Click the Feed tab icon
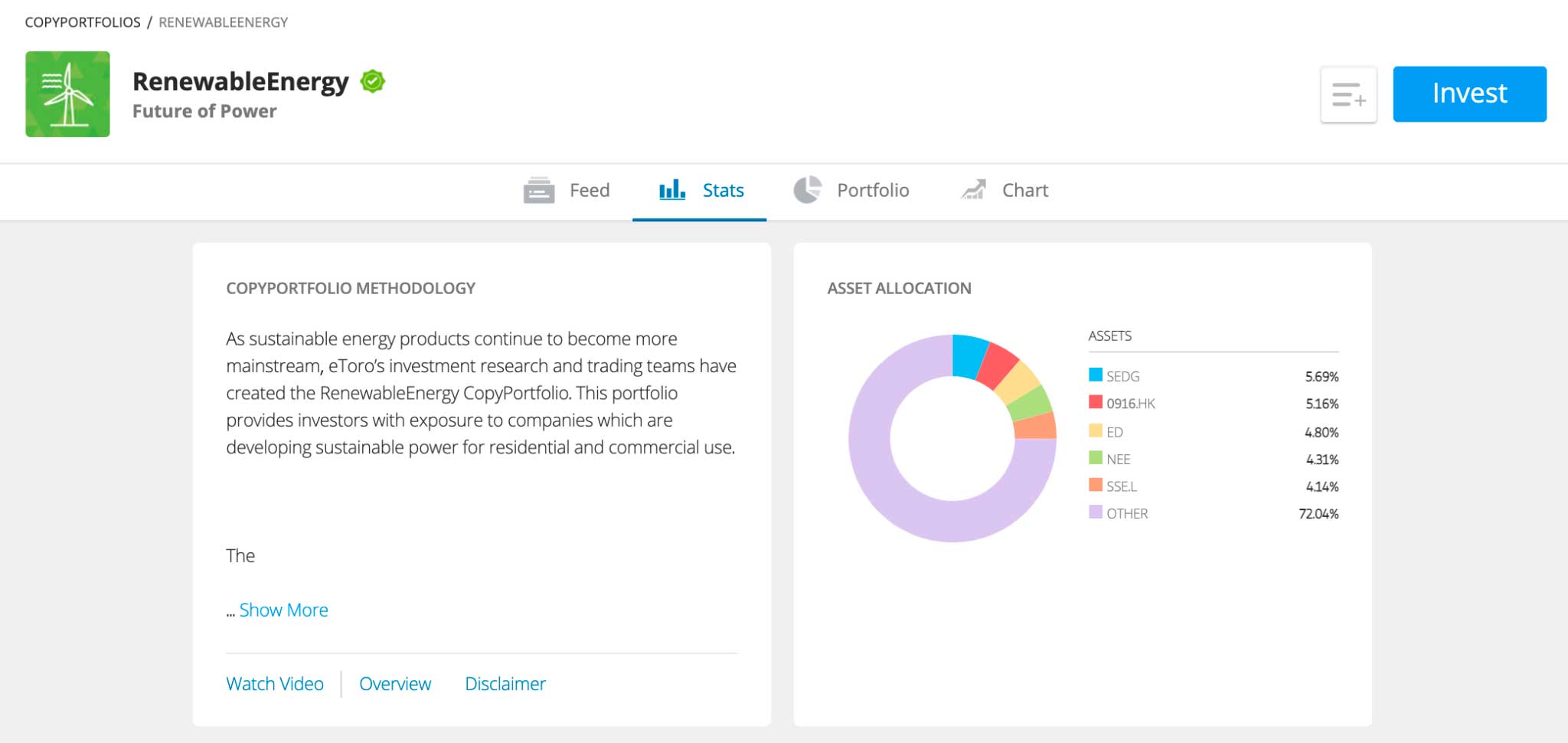This screenshot has width=1568, height=743. 539,190
